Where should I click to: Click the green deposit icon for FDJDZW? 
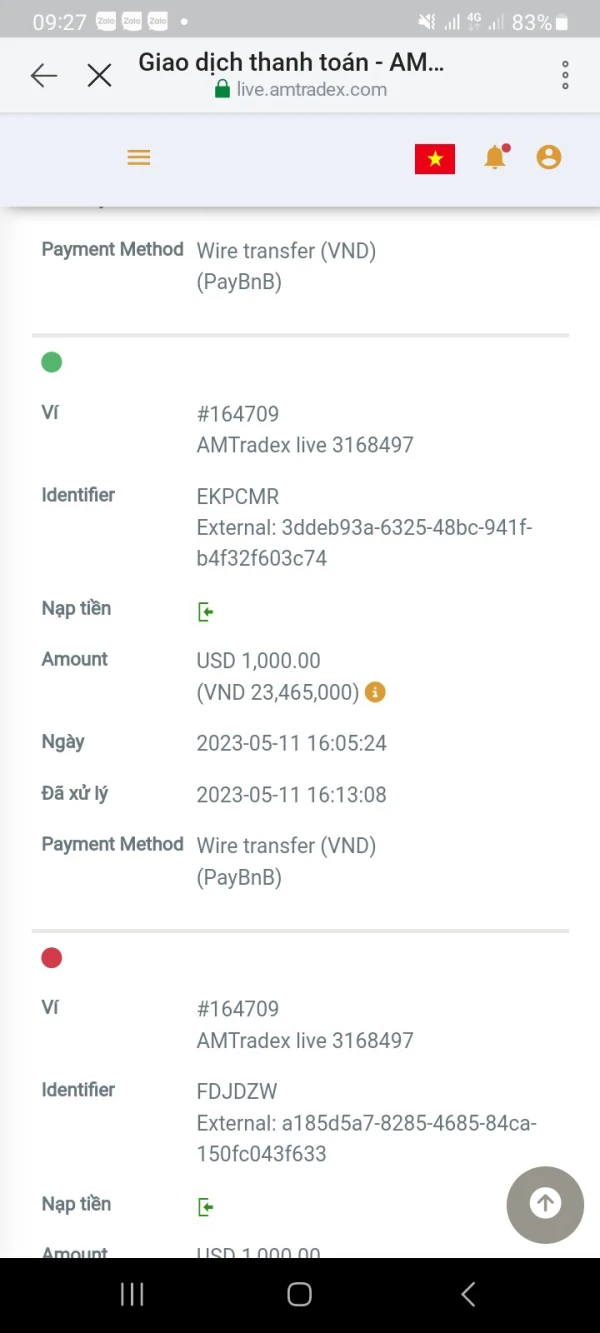point(205,1207)
